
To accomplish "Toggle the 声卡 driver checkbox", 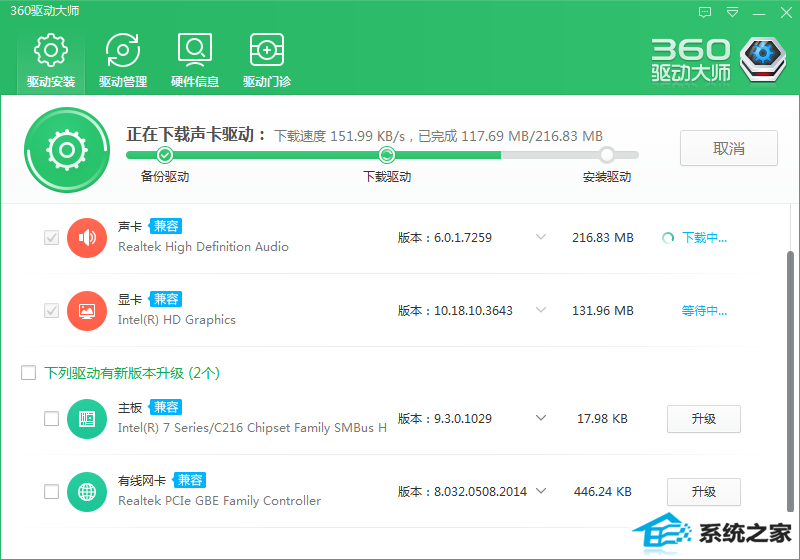I will tap(52, 237).
